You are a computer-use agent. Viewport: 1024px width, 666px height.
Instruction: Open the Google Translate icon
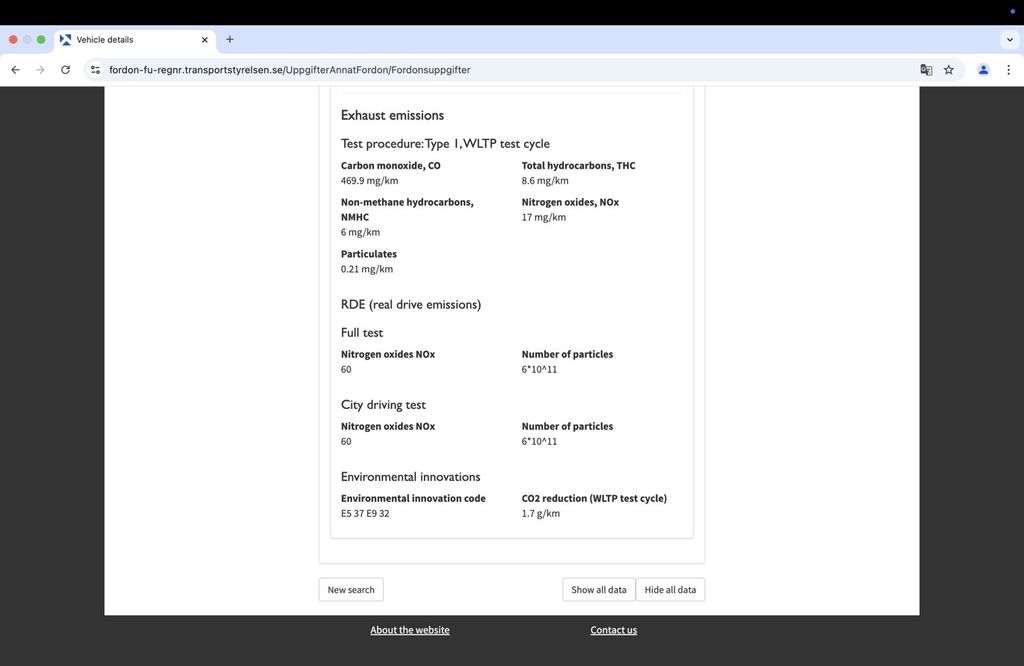coord(926,70)
